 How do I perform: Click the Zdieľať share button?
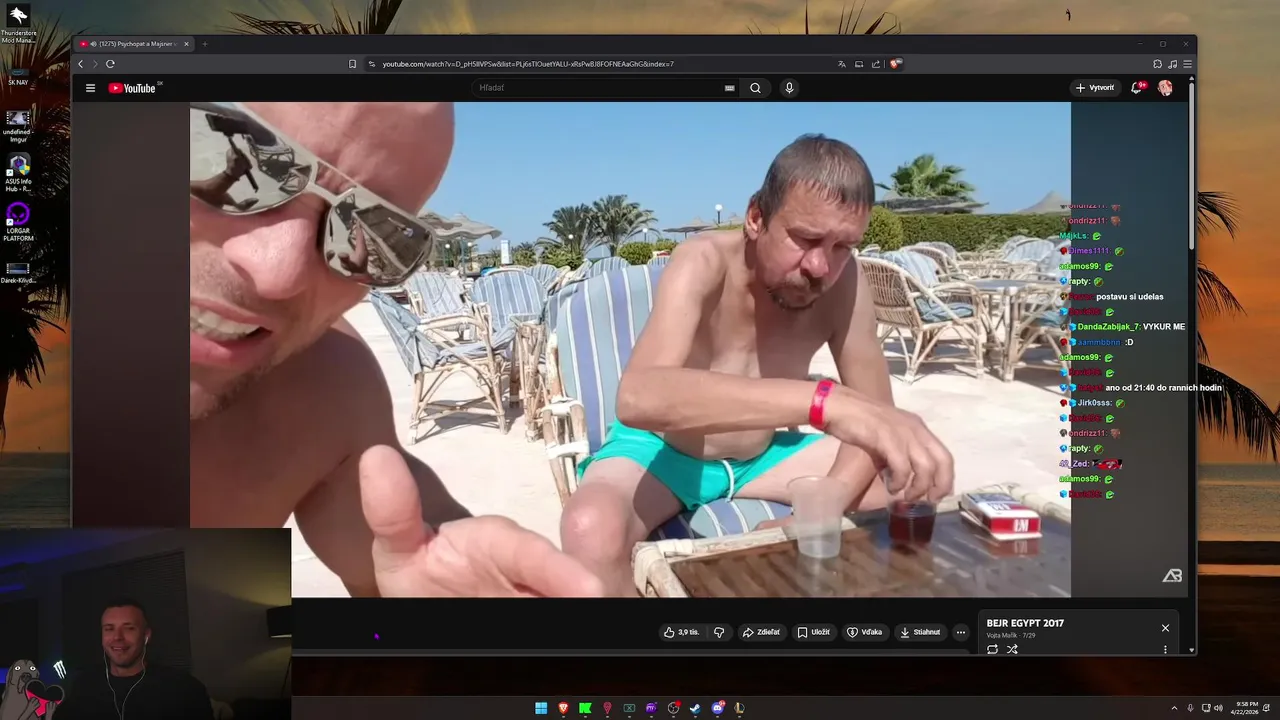click(x=761, y=632)
